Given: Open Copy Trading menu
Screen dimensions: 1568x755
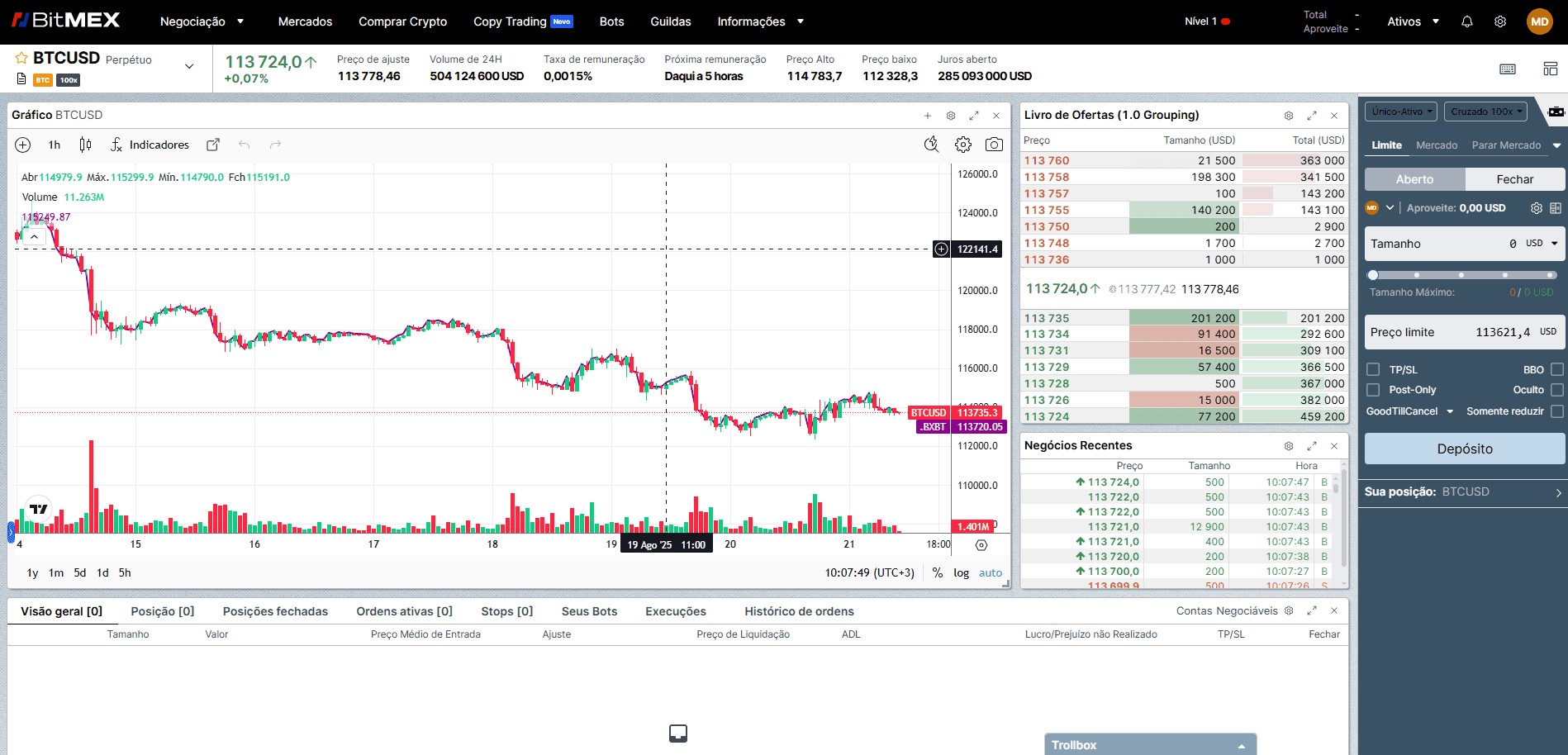Looking at the screenshot, I should (523, 21).
